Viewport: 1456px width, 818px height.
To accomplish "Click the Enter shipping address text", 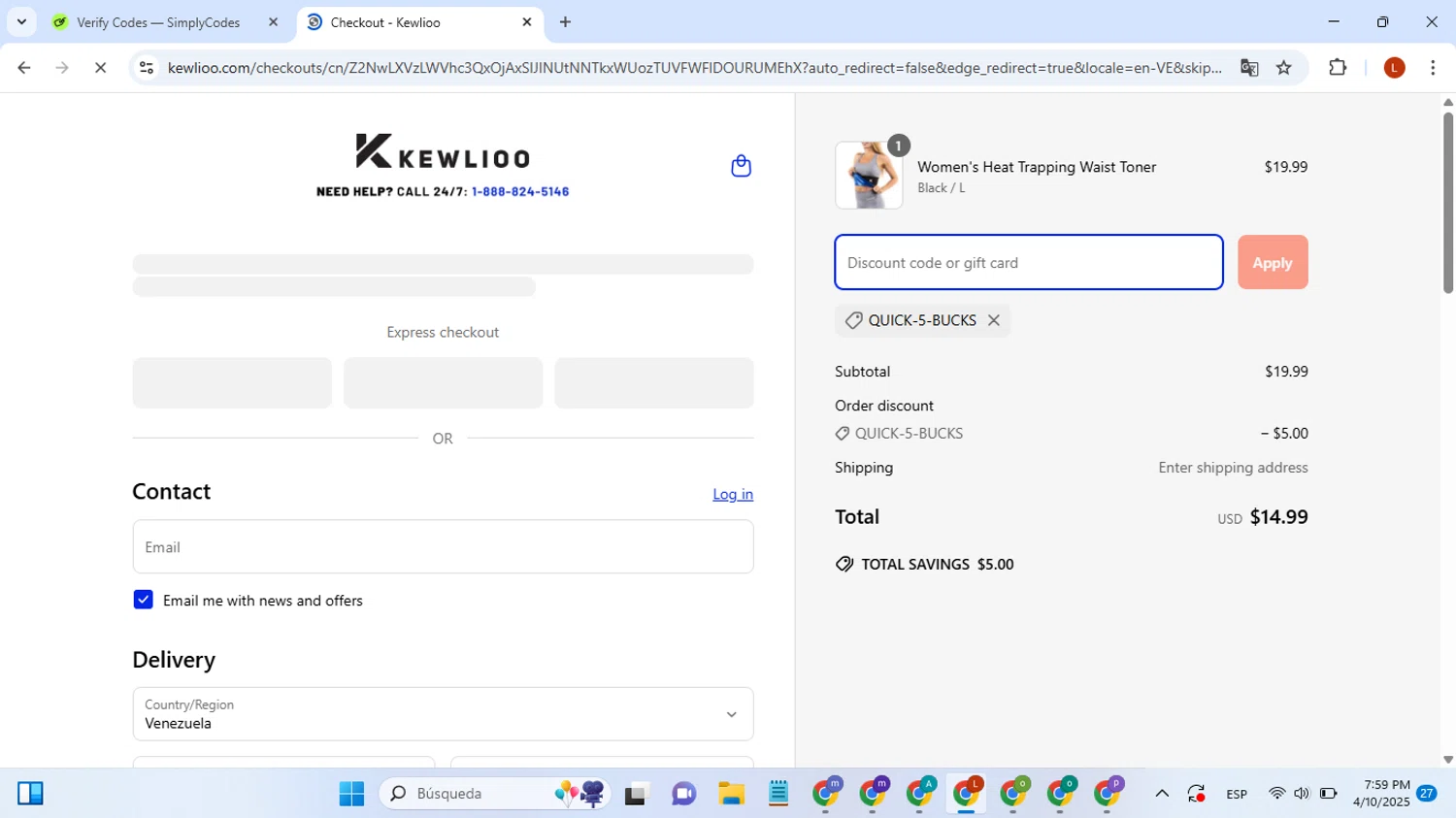I will tap(1233, 468).
